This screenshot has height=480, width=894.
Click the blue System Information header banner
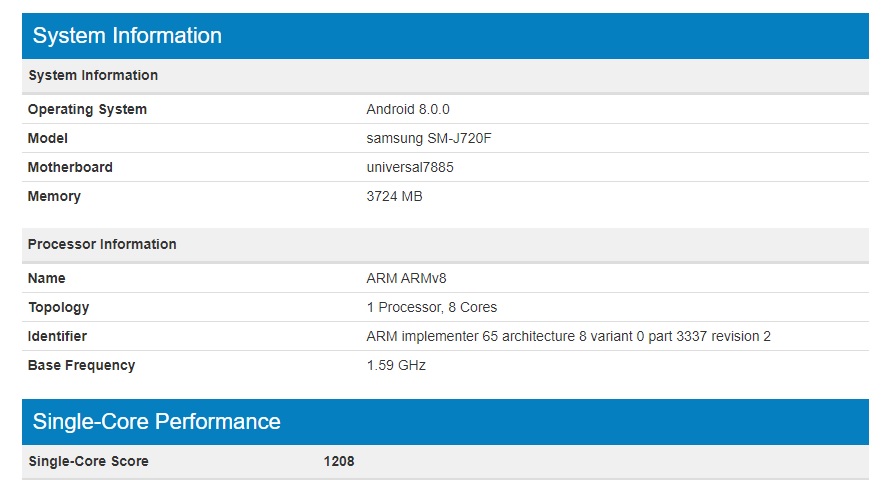click(446, 36)
